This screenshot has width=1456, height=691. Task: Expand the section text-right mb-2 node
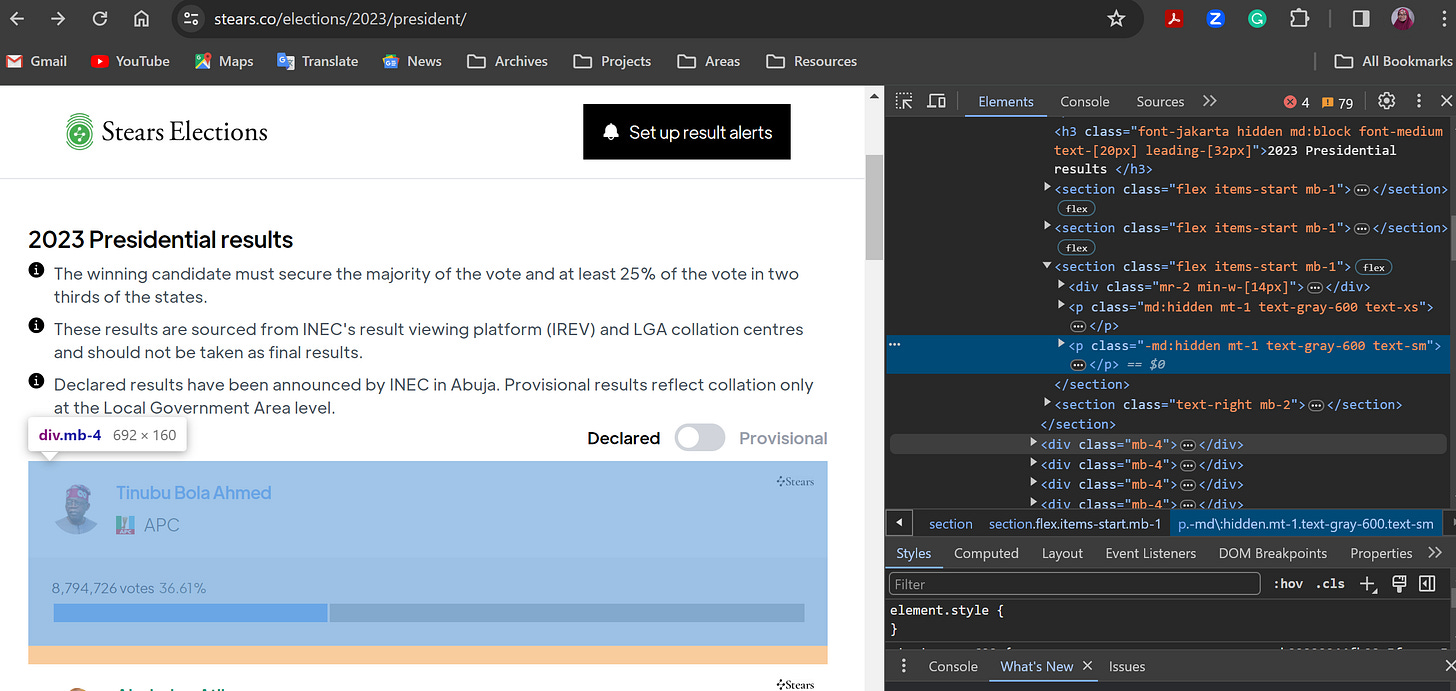1048,403
